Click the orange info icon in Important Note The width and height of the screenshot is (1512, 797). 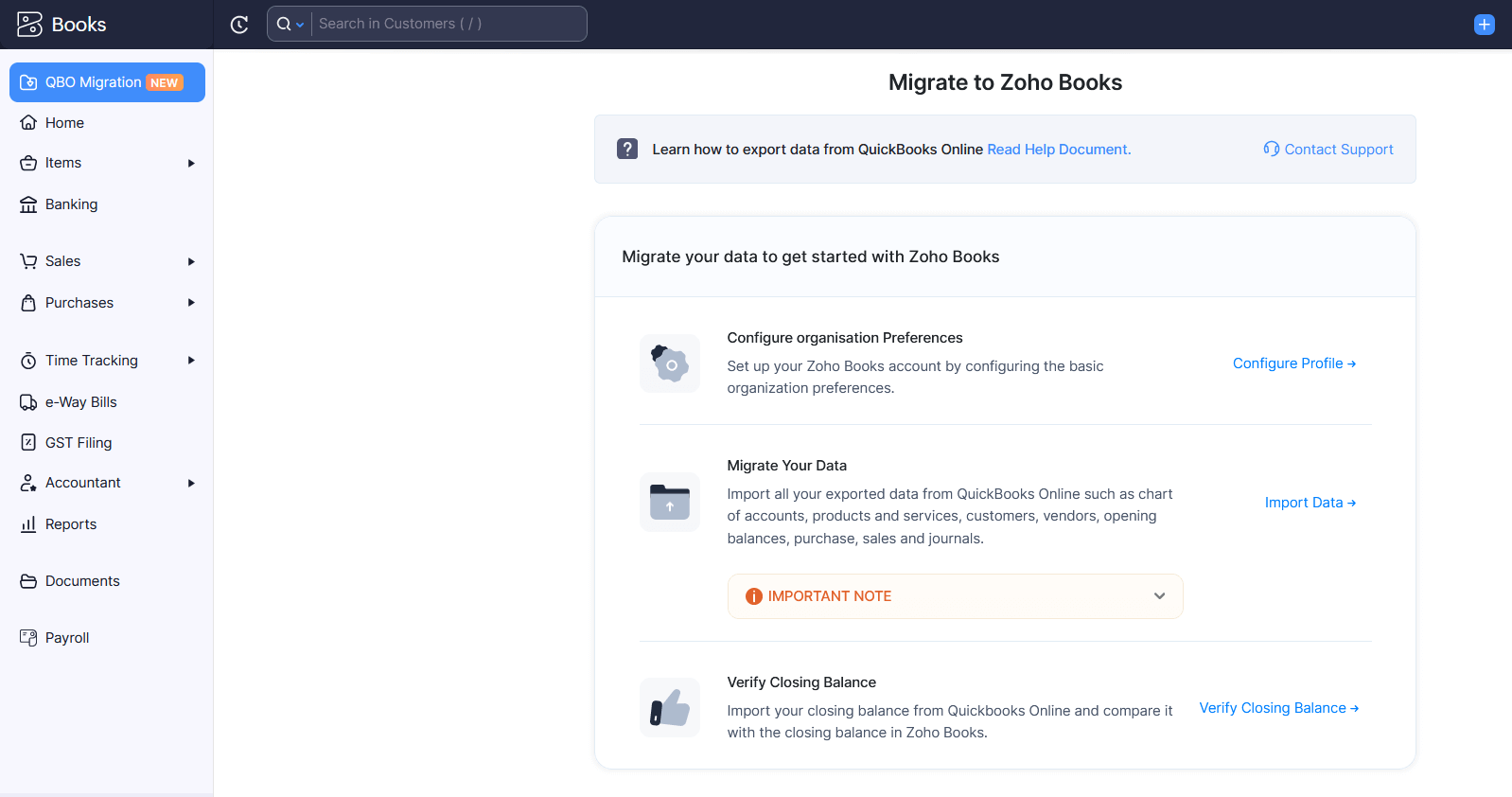pos(754,596)
